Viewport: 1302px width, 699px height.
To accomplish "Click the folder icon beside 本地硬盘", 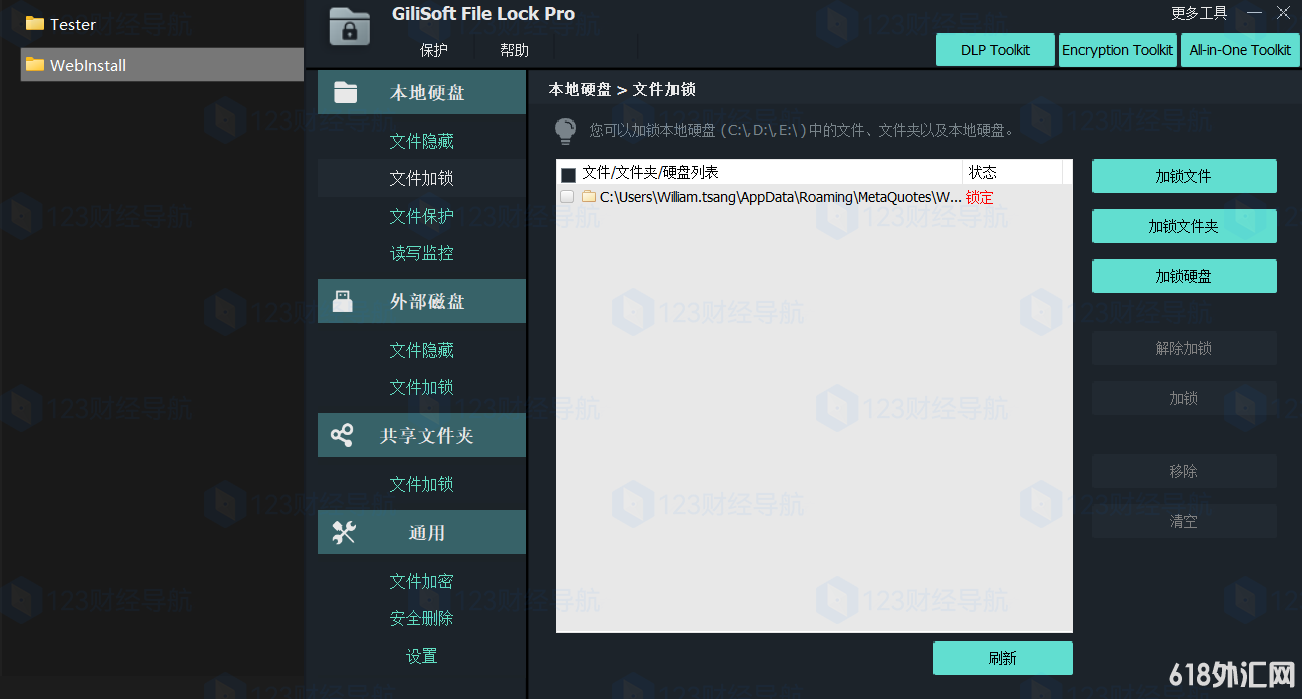I will (x=345, y=92).
